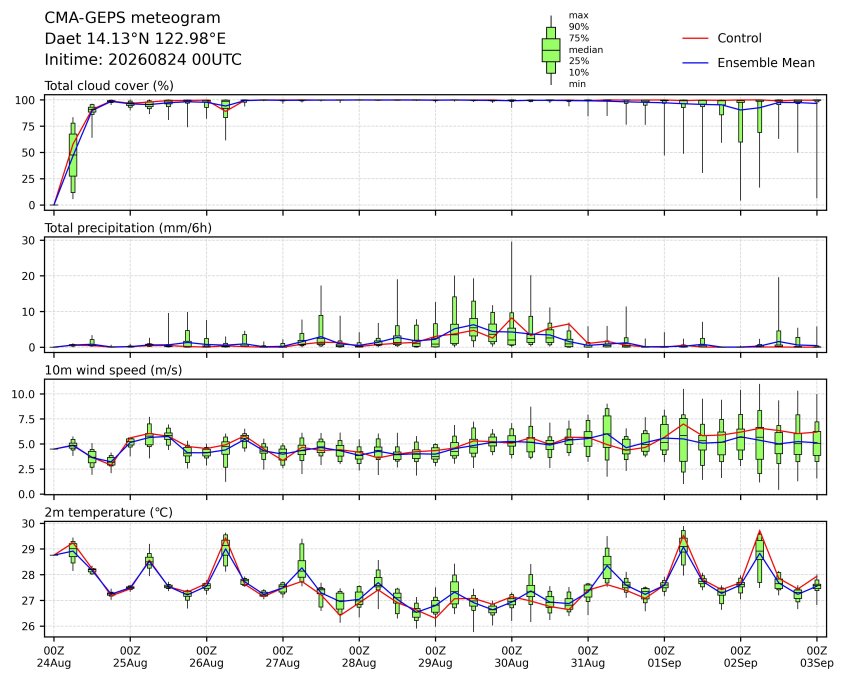Click the 2m temperature (°C) panel title
This screenshot has width=845, height=680.
[108, 512]
